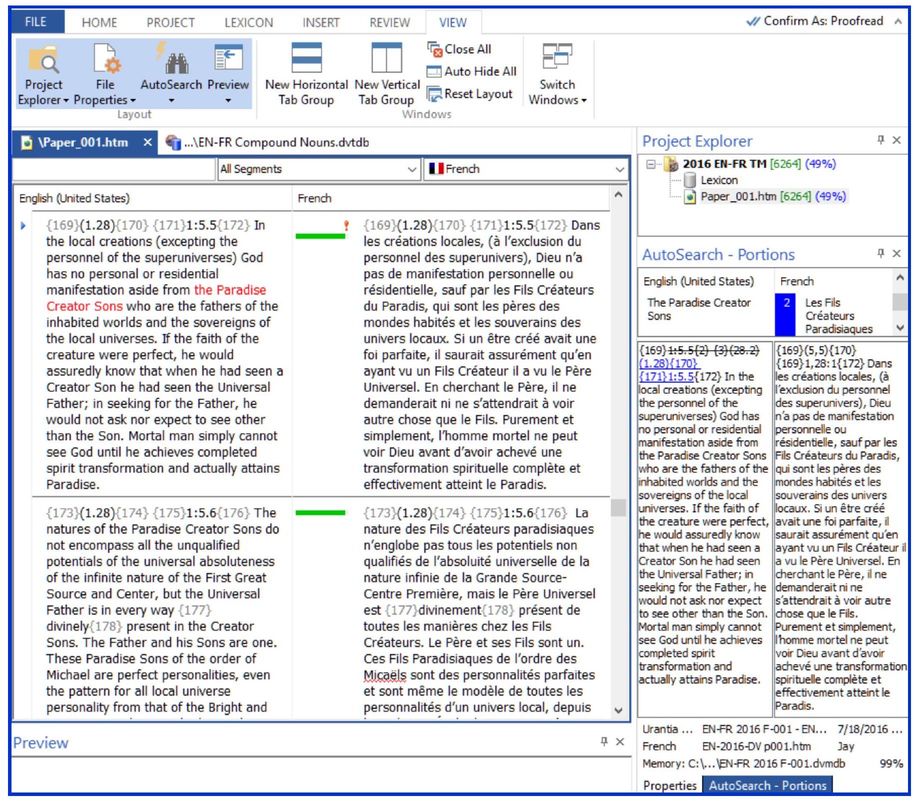Switch to the LEXICON ribbon tab

tap(248, 22)
